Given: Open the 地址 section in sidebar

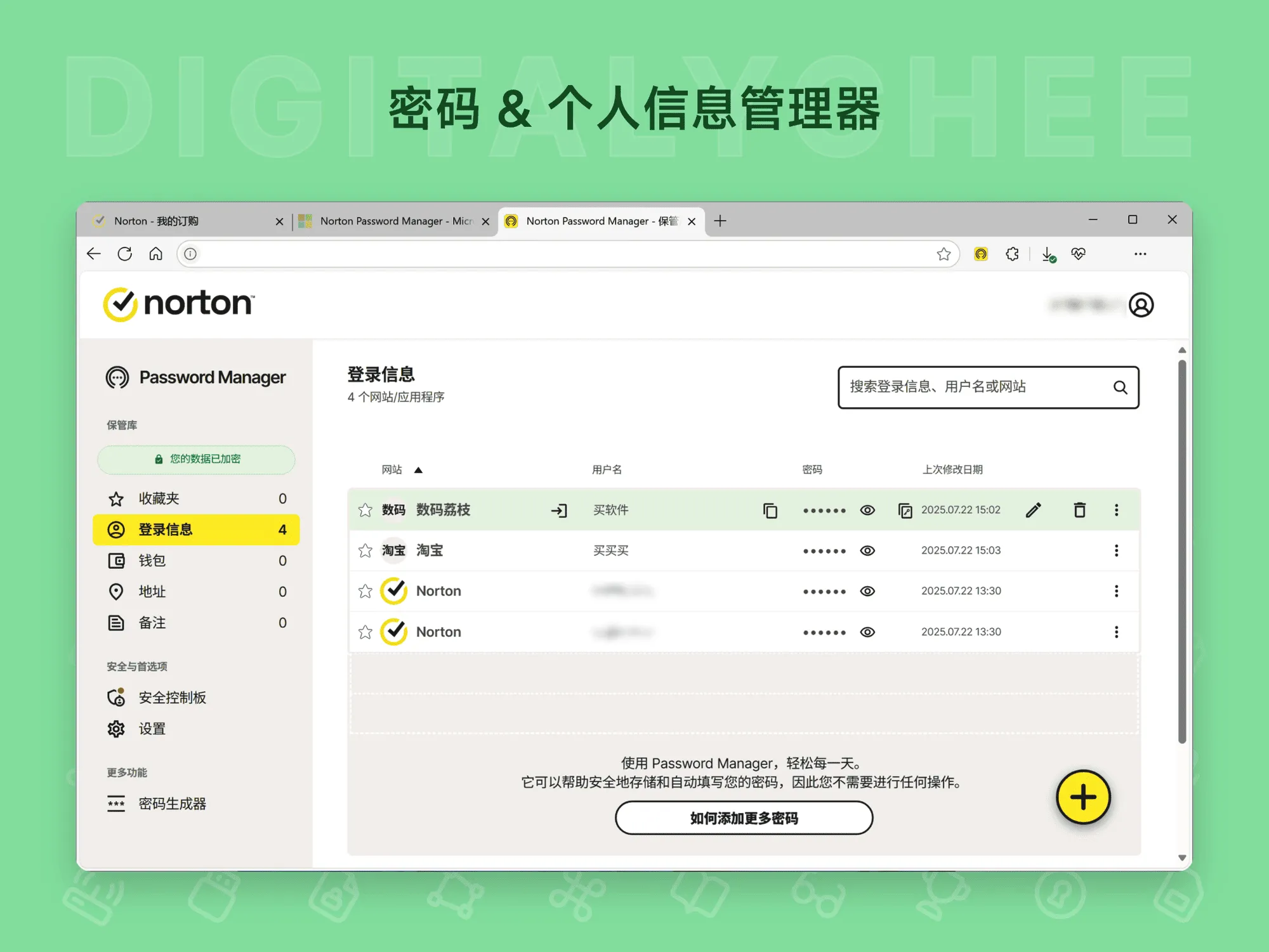Looking at the screenshot, I should [x=151, y=592].
